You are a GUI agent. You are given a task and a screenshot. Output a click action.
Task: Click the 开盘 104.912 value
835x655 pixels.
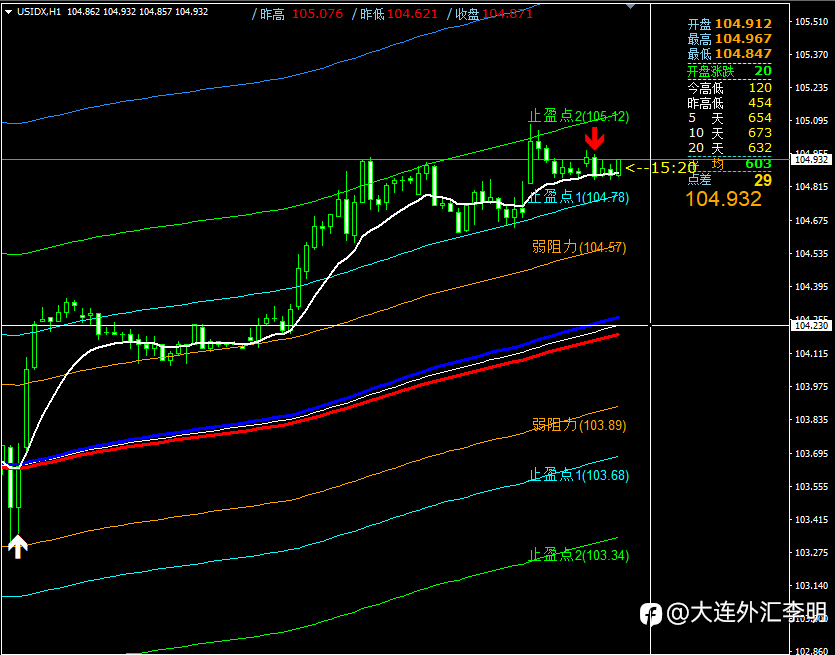(729, 24)
